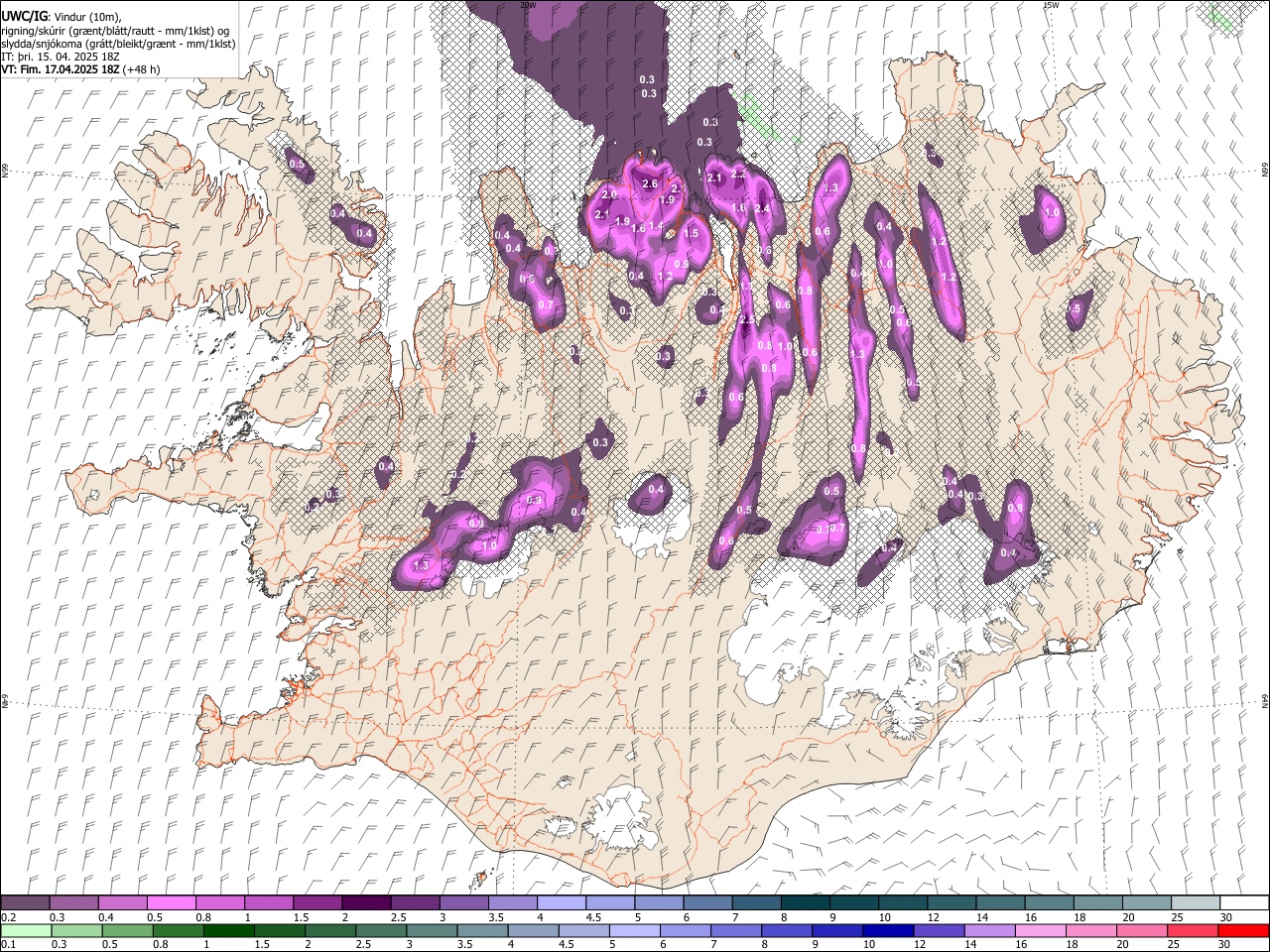The height and width of the screenshot is (952, 1270).
Task: Select the dark teal 8–9 snow legend swatch
Action: [x=805, y=903]
